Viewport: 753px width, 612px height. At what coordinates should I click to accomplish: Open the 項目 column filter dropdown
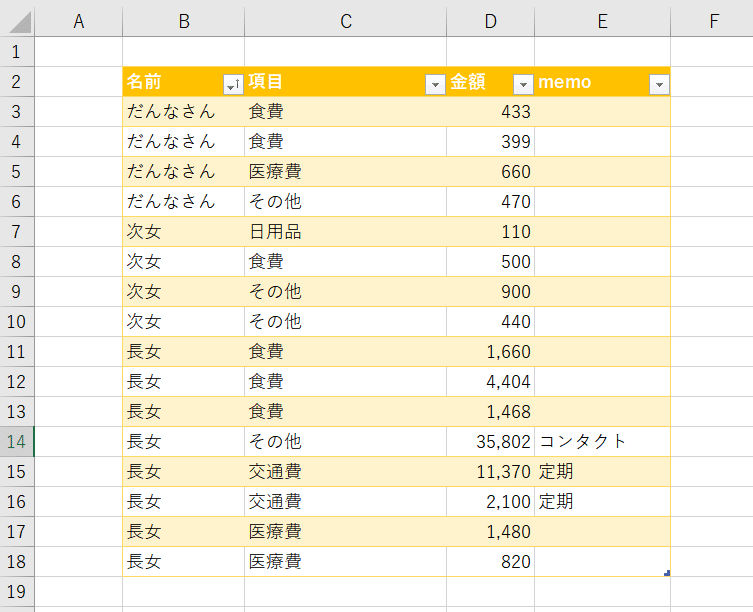pyautogui.click(x=435, y=85)
